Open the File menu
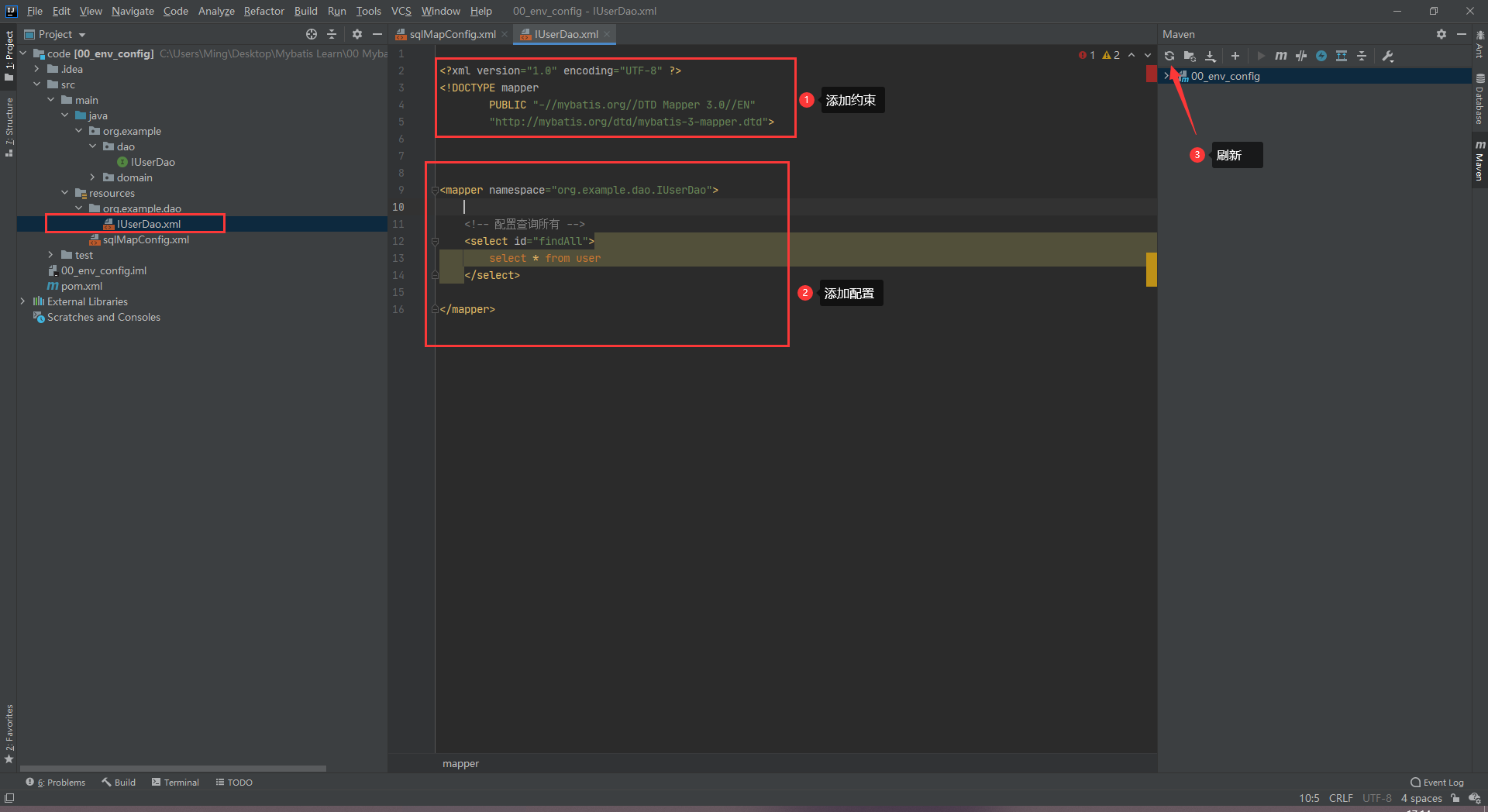This screenshot has width=1488, height=812. pyautogui.click(x=35, y=11)
